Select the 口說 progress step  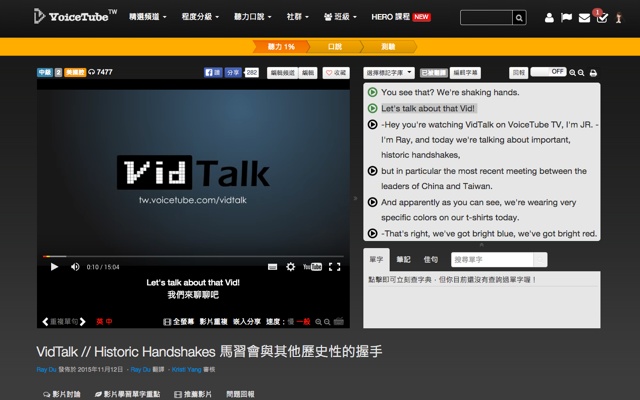(335, 47)
